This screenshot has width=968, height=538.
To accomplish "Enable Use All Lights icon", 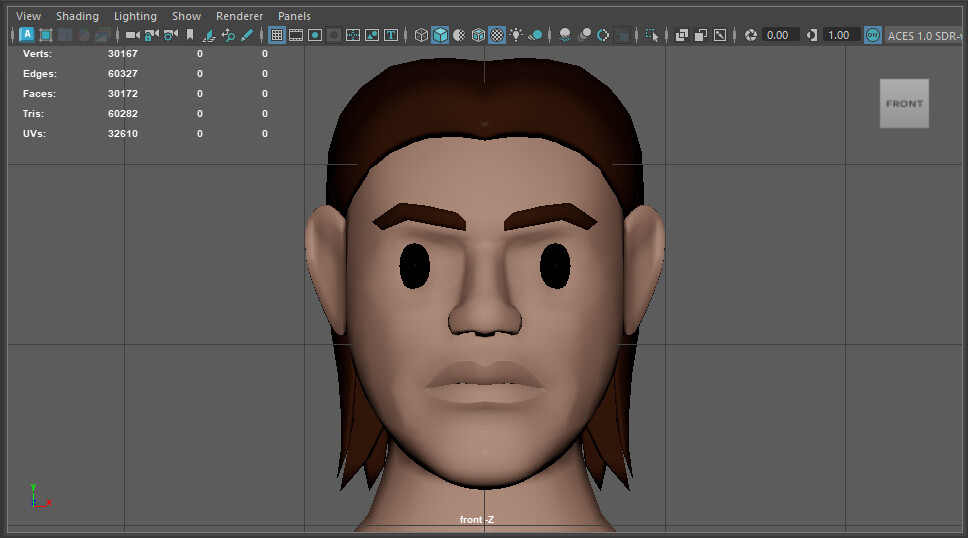I will click(x=516, y=35).
